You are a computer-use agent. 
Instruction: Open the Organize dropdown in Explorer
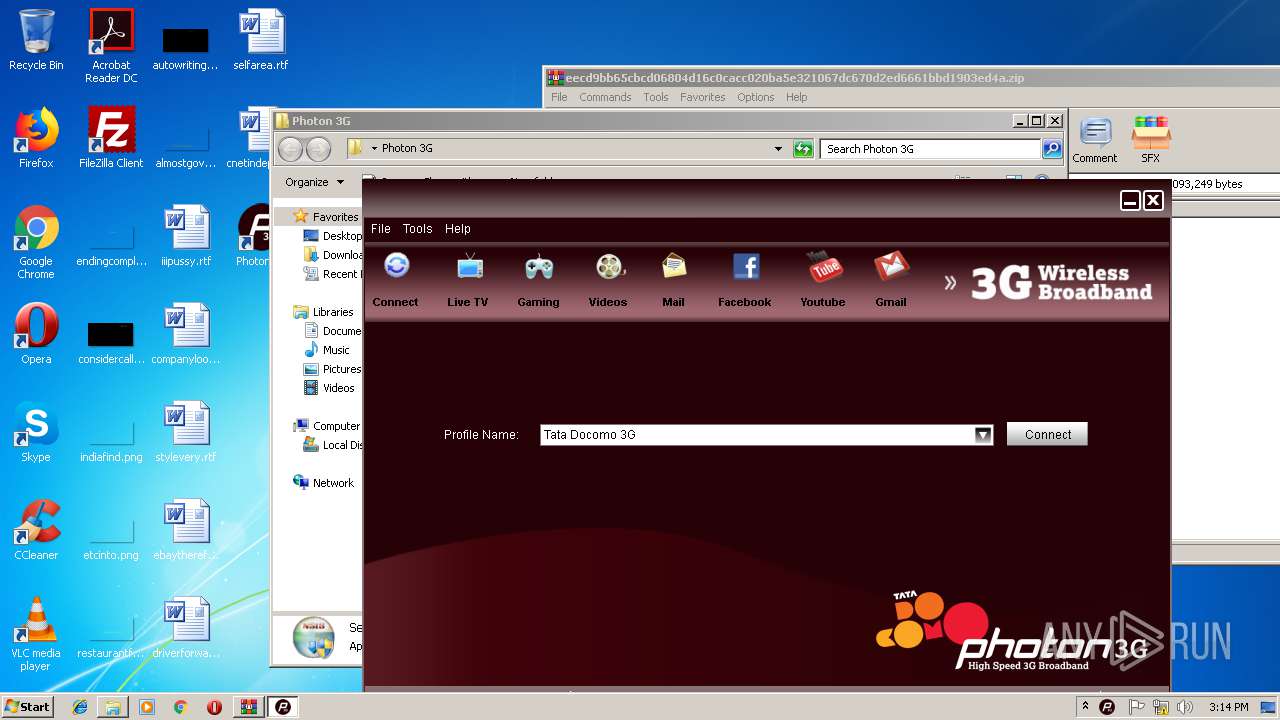point(314,182)
